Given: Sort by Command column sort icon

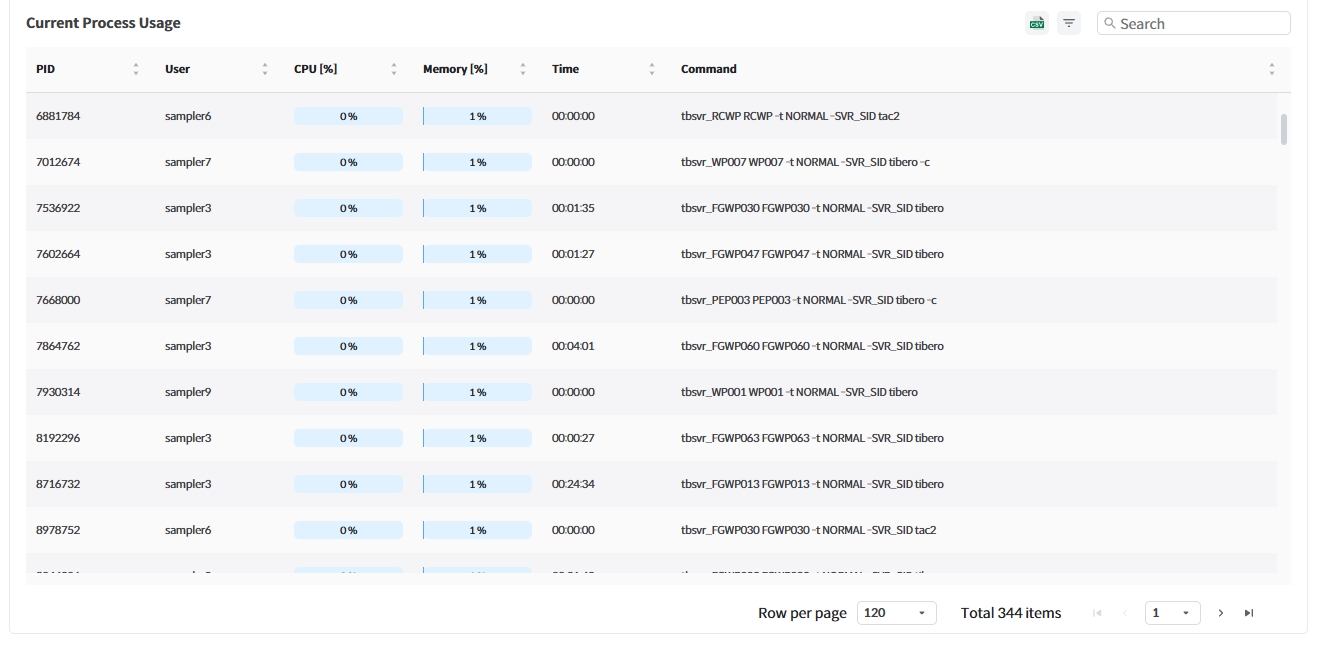Looking at the screenshot, I should [x=1271, y=69].
